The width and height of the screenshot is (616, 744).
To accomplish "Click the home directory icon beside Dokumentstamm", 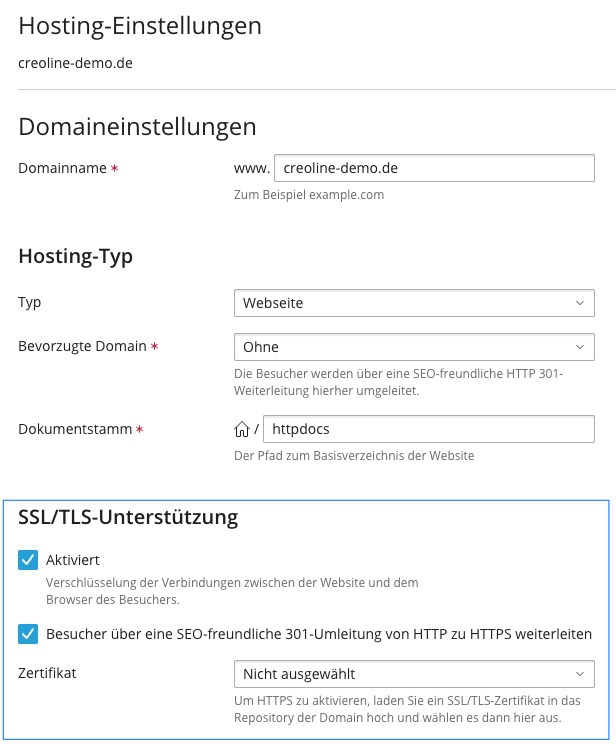I will 242,429.
